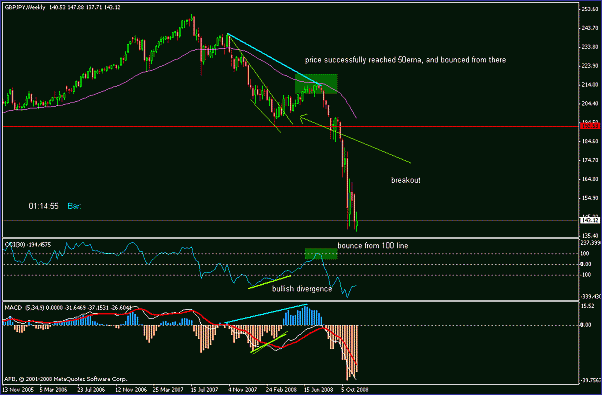Click the GBPJPY,Weekly chart title

click(25, 7)
